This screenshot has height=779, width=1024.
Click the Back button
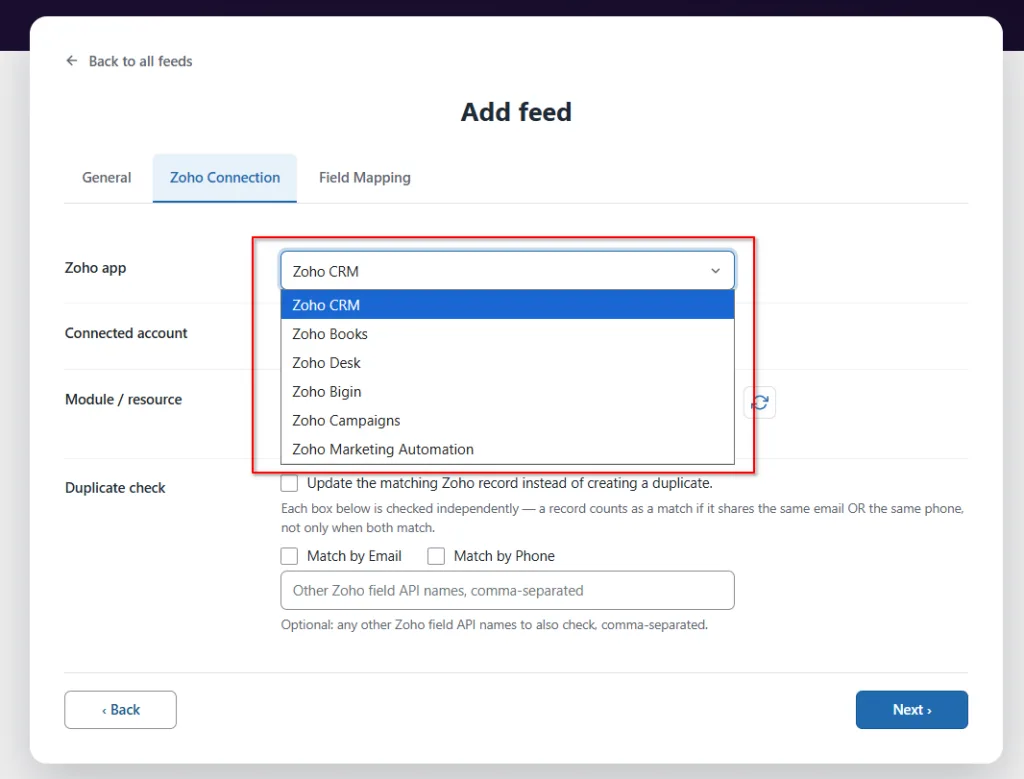[120, 710]
